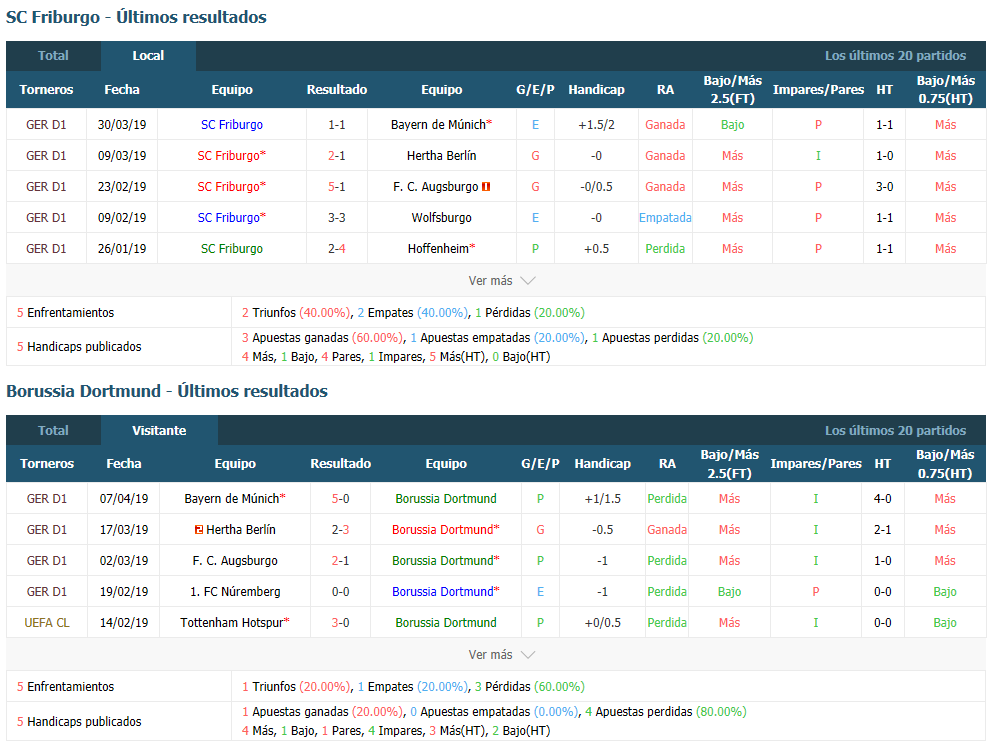Screen dimensions: 993x747
Task: Open Wolfsburgo team link
Action: (441, 218)
